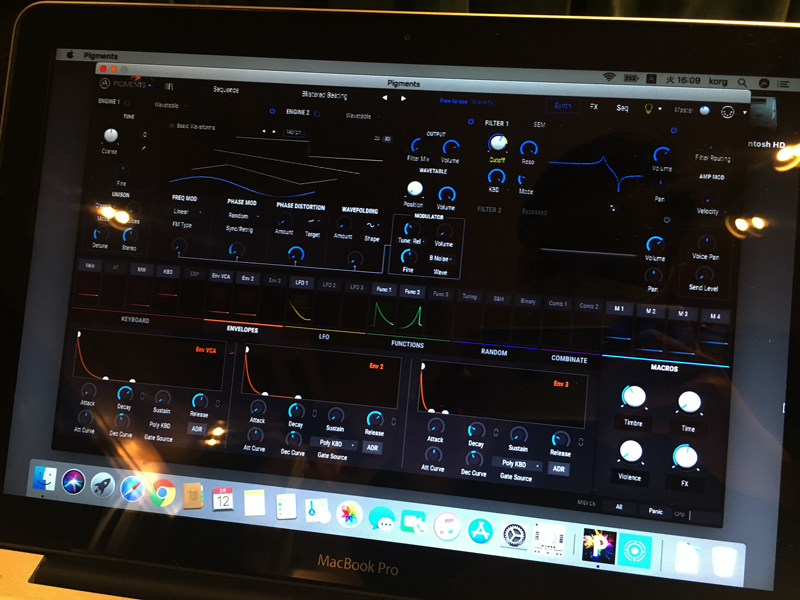The height and width of the screenshot is (600, 800).
Task: Select the Func 1 modulation source tab
Action: 384,289
